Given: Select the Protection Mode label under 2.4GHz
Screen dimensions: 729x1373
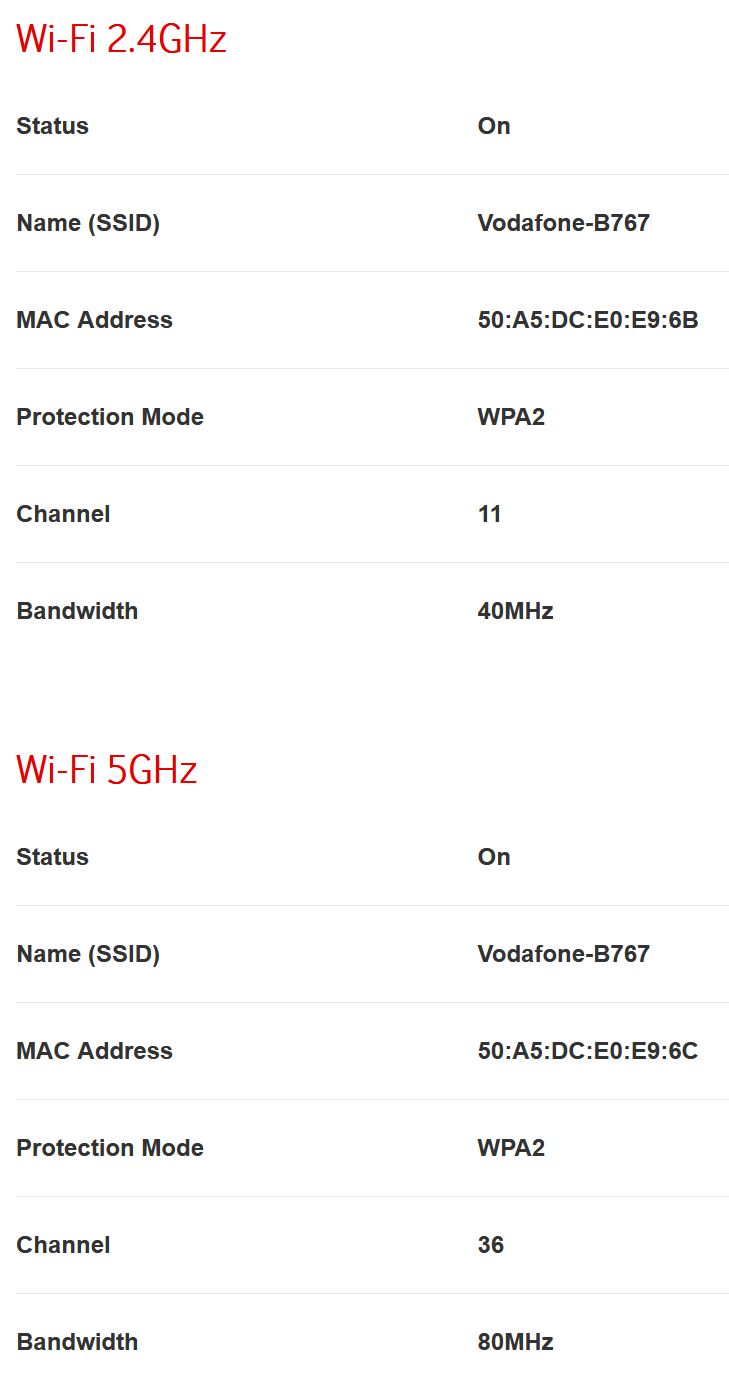Looking at the screenshot, I should [x=110, y=417].
